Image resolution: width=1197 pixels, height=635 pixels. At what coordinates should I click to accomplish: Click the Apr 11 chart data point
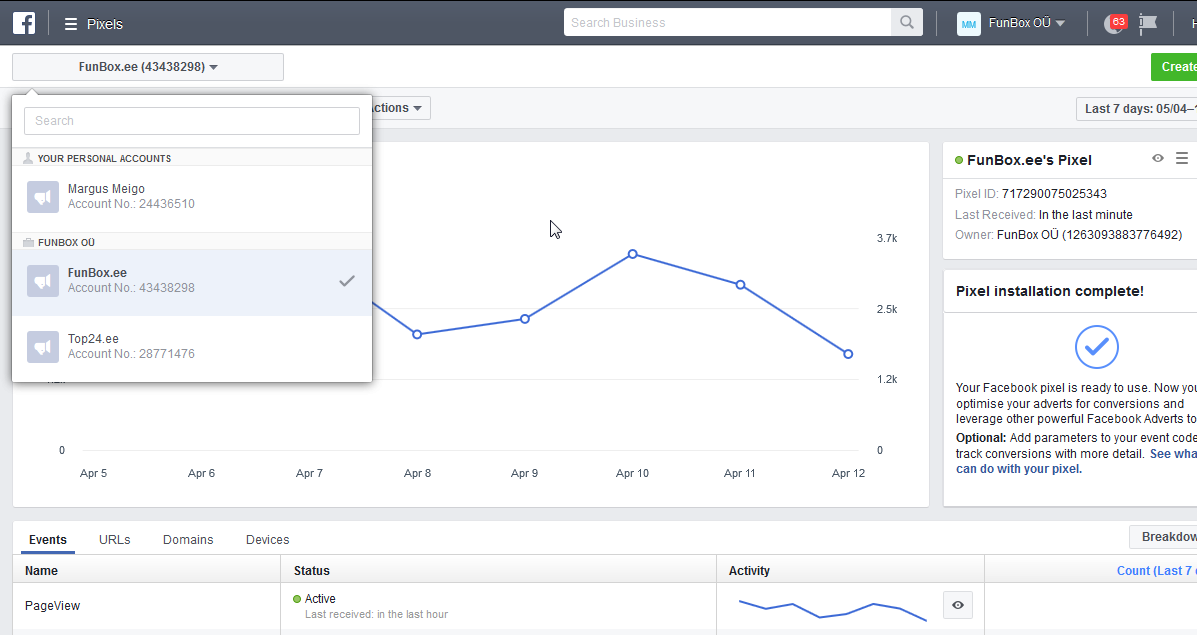click(740, 285)
